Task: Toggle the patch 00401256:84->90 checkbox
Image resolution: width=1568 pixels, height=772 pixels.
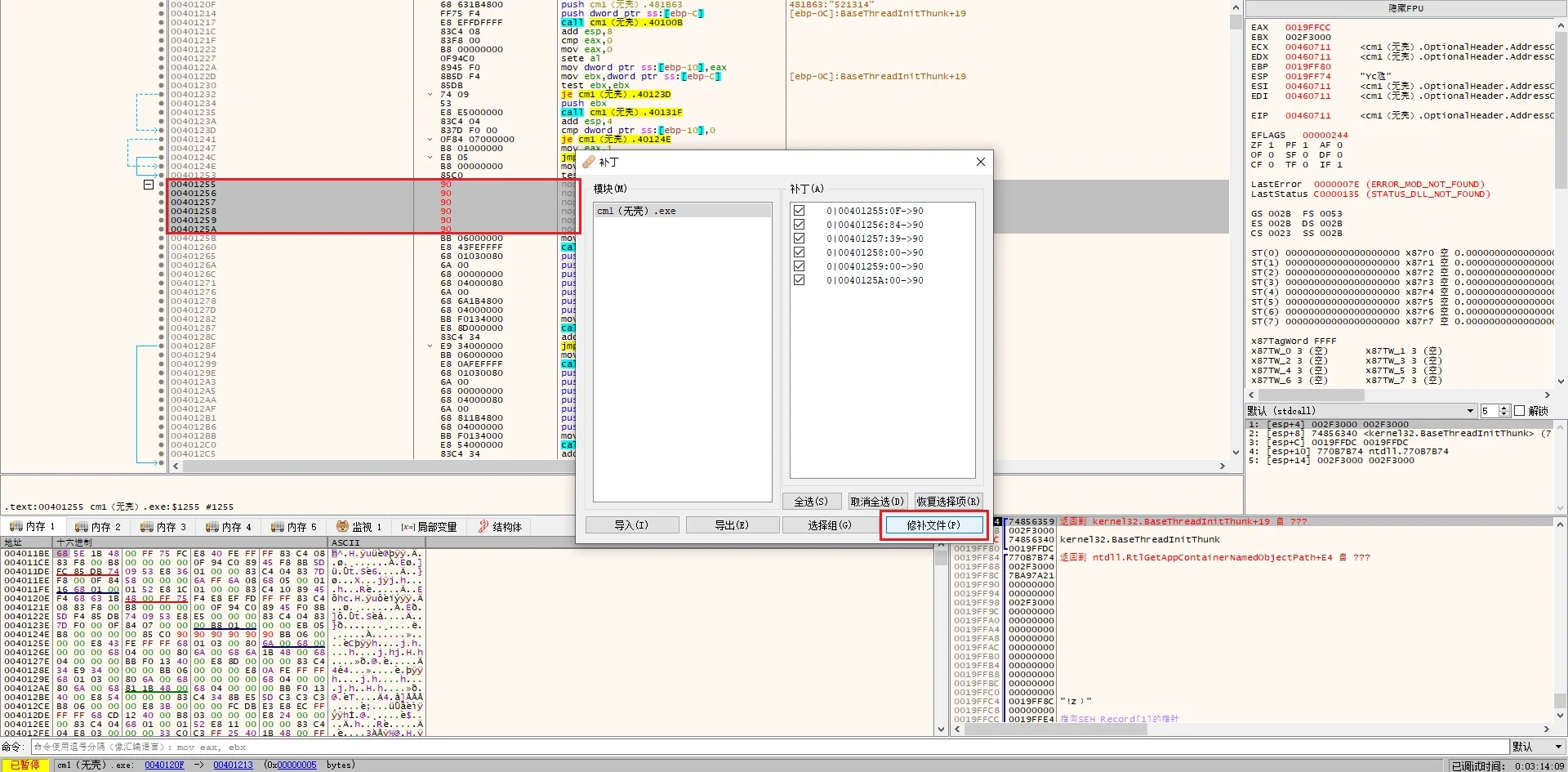Action: pos(799,225)
